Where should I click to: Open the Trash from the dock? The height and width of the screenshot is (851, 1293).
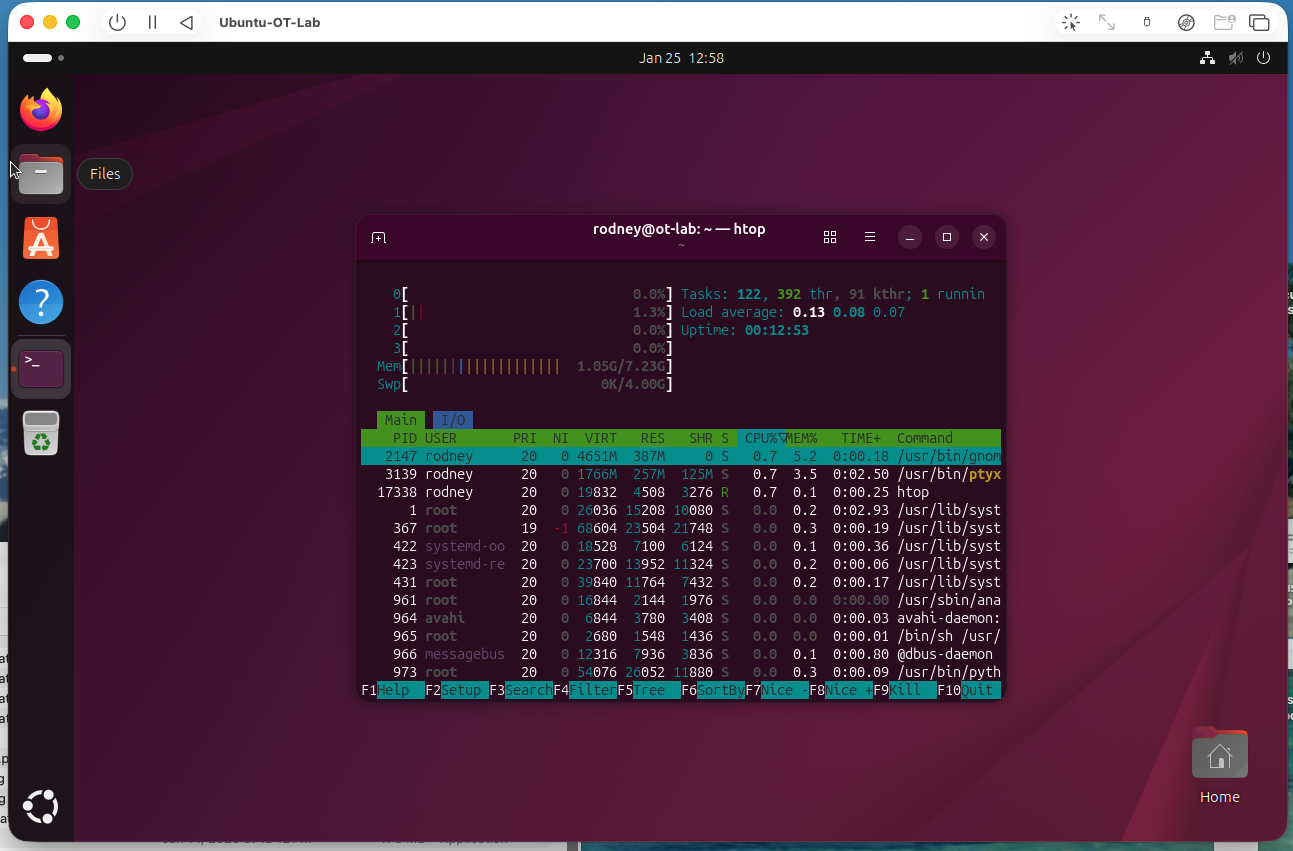(x=40, y=433)
